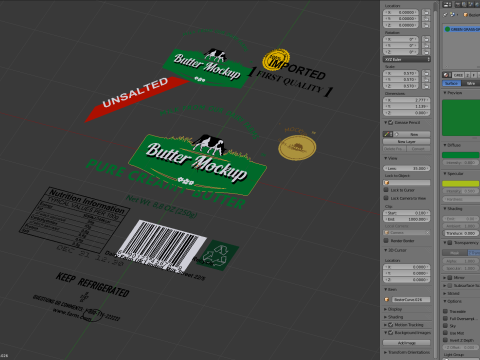Open the Render properties tab icon

click(x=458, y=4)
